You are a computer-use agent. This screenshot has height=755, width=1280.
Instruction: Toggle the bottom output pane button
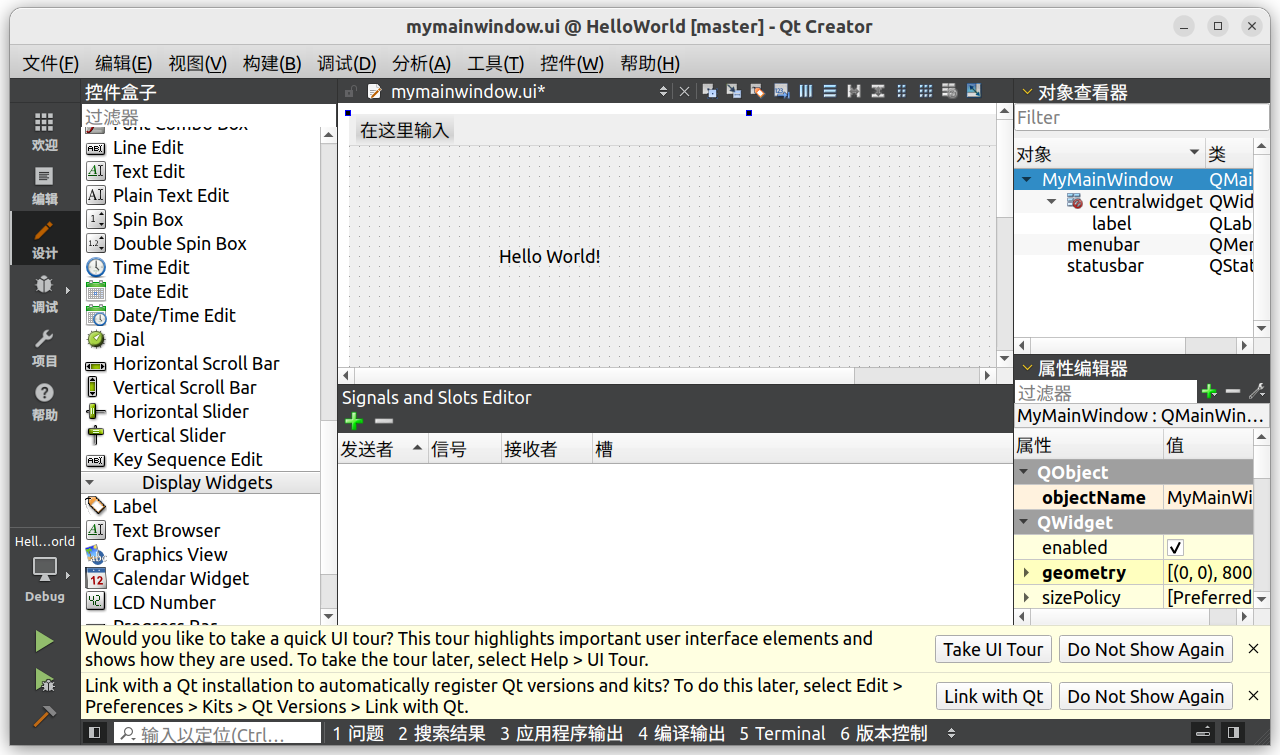pyautogui.click(x=1205, y=733)
